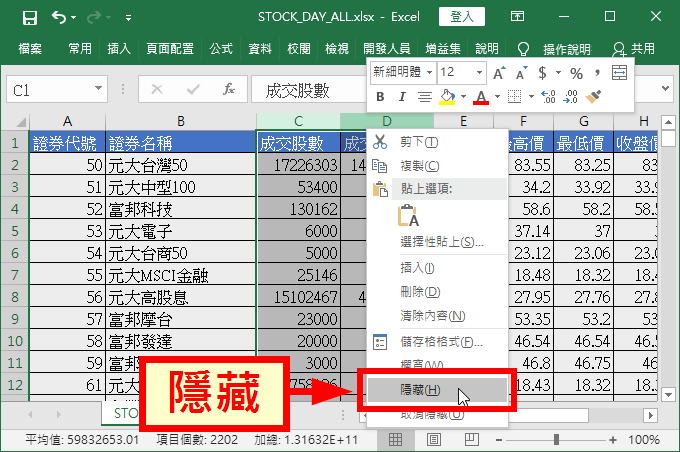Click the zoom slider handle
Image resolution: width=680 pixels, height=452 pixels.
tap(556, 440)
